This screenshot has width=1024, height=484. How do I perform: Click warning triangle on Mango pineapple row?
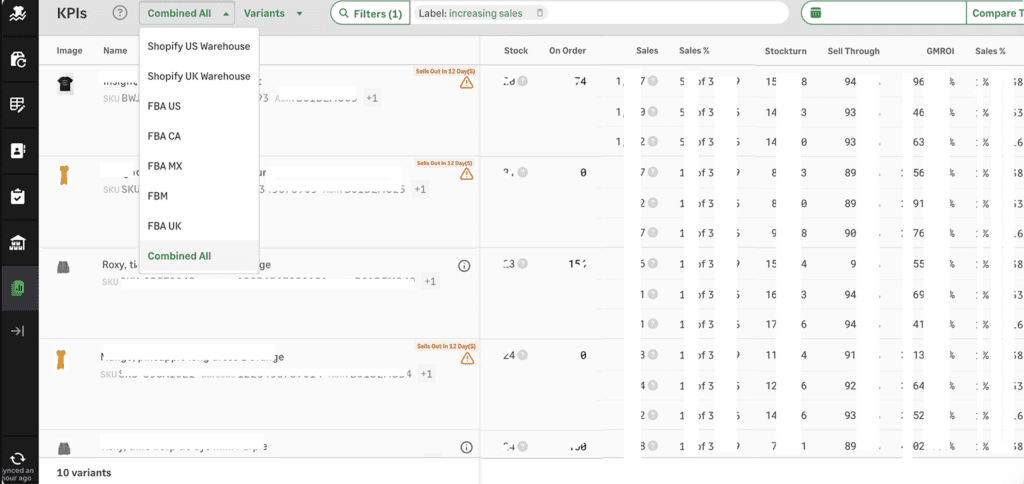[x=466, y=358]
